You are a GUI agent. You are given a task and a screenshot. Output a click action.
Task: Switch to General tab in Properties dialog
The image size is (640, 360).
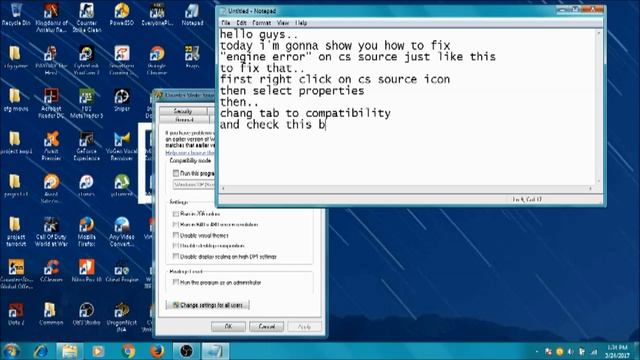point(184,120)
